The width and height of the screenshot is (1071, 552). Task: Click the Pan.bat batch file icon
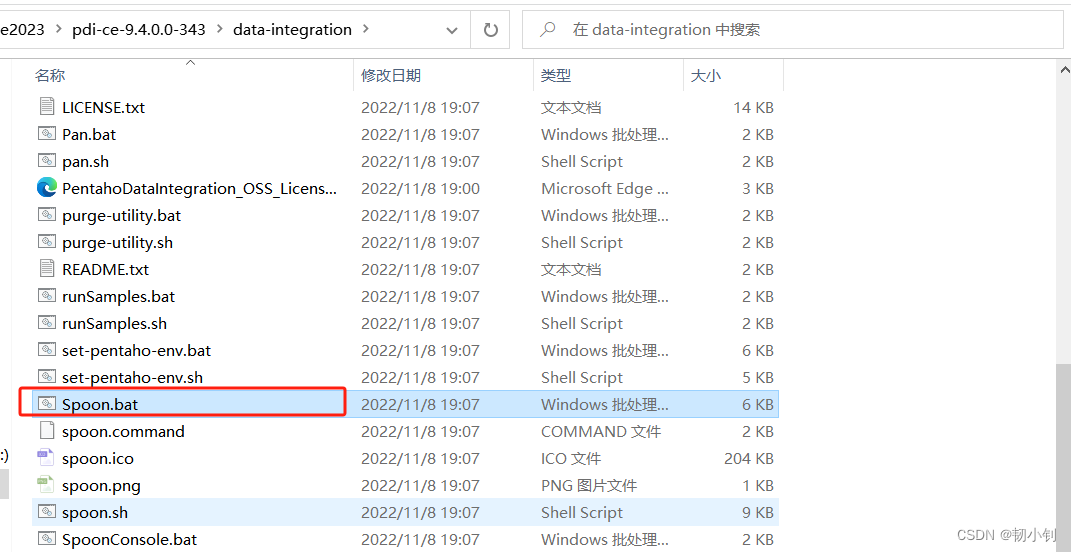tap(46, 135)
